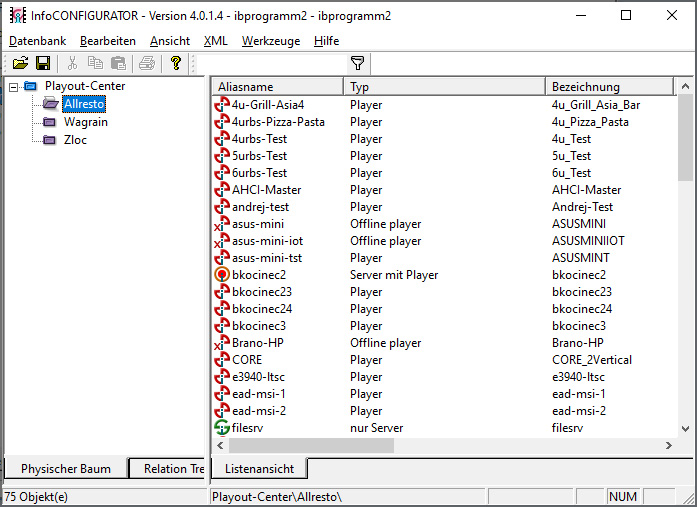Viewport: 697px width, 507px height.
Task: Click the Paste clipboard toolbar icon
Action: coord(118,63)
